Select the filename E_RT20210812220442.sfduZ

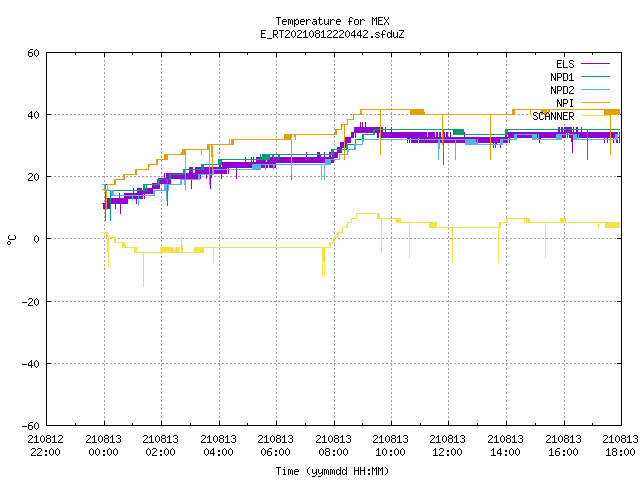click(x=332, y=34)
